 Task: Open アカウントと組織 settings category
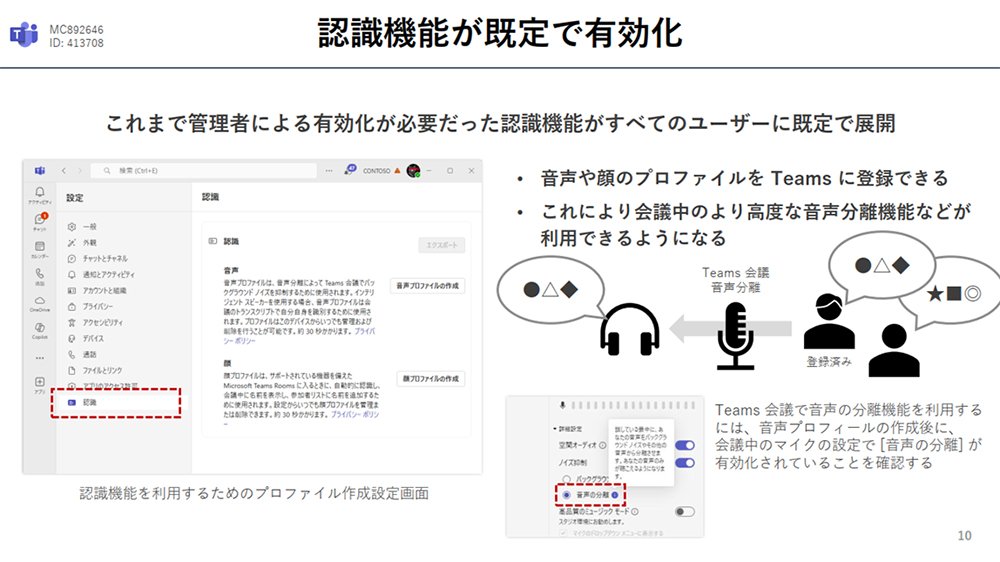tap(97, 290)
